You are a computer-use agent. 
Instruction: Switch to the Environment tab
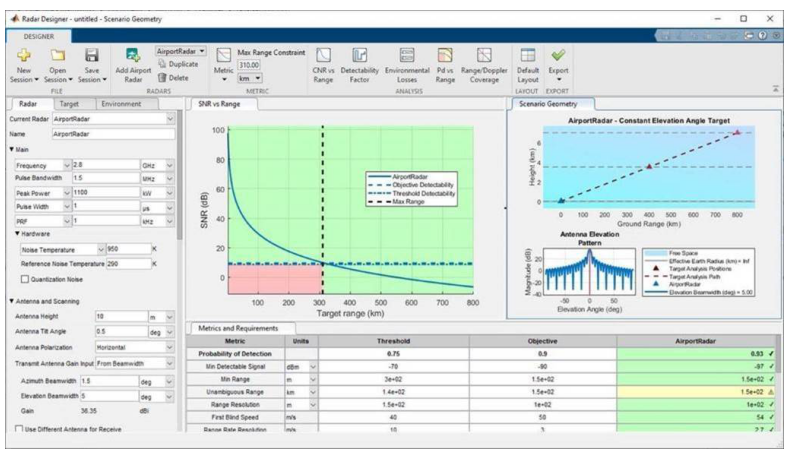tap(121, 102)
